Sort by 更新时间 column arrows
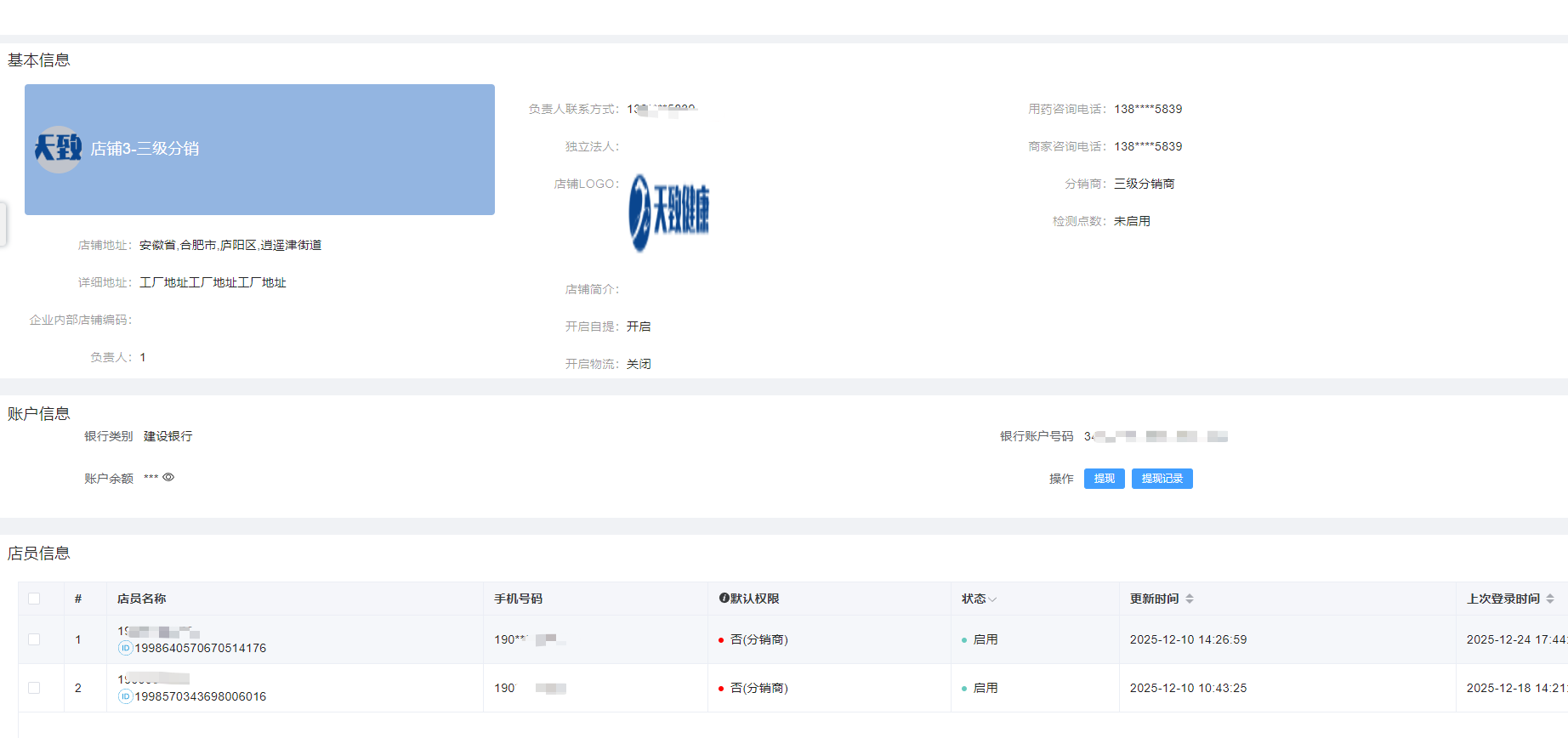Screen dimensions: 1568x738 pyautogui.click(x=1190, y=599)
